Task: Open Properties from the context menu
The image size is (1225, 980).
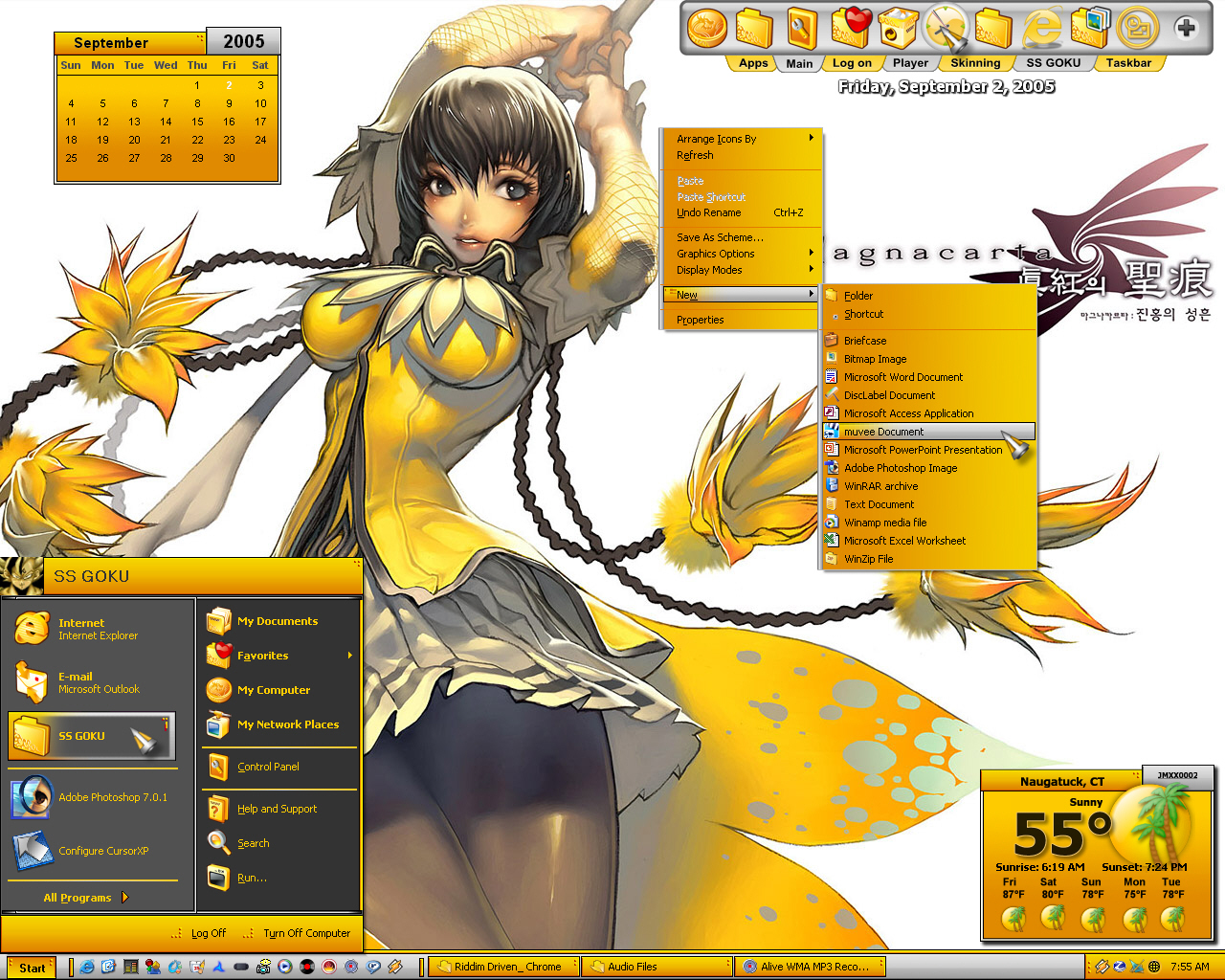Action: [x=743, y=320]
